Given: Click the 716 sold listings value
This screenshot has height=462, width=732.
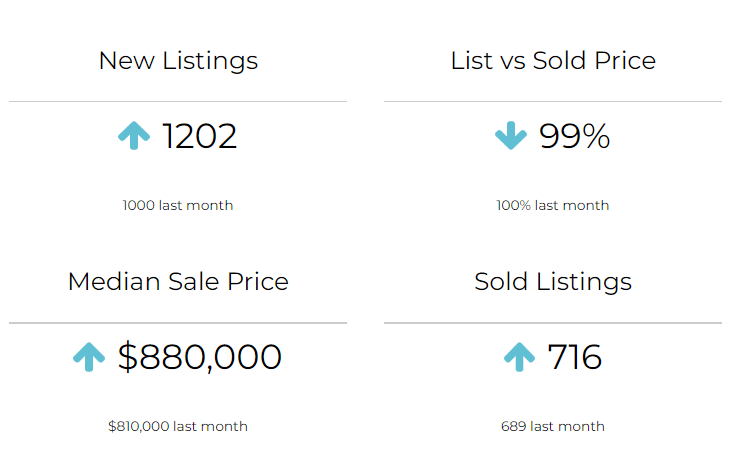Looking at the screenshot, I should [575, 357].
